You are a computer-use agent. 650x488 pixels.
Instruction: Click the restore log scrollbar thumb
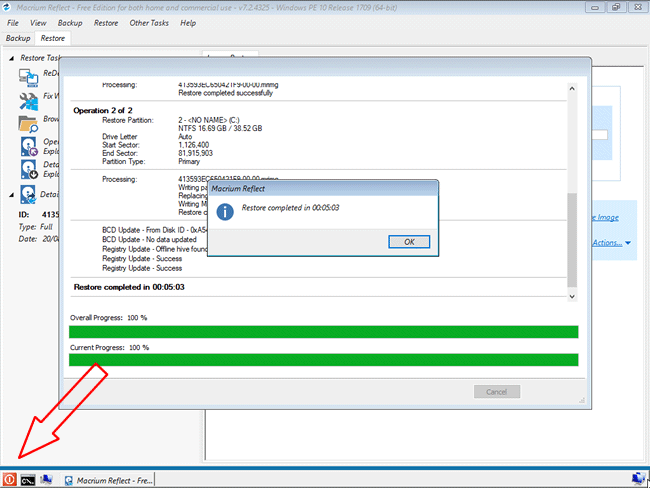572,240
